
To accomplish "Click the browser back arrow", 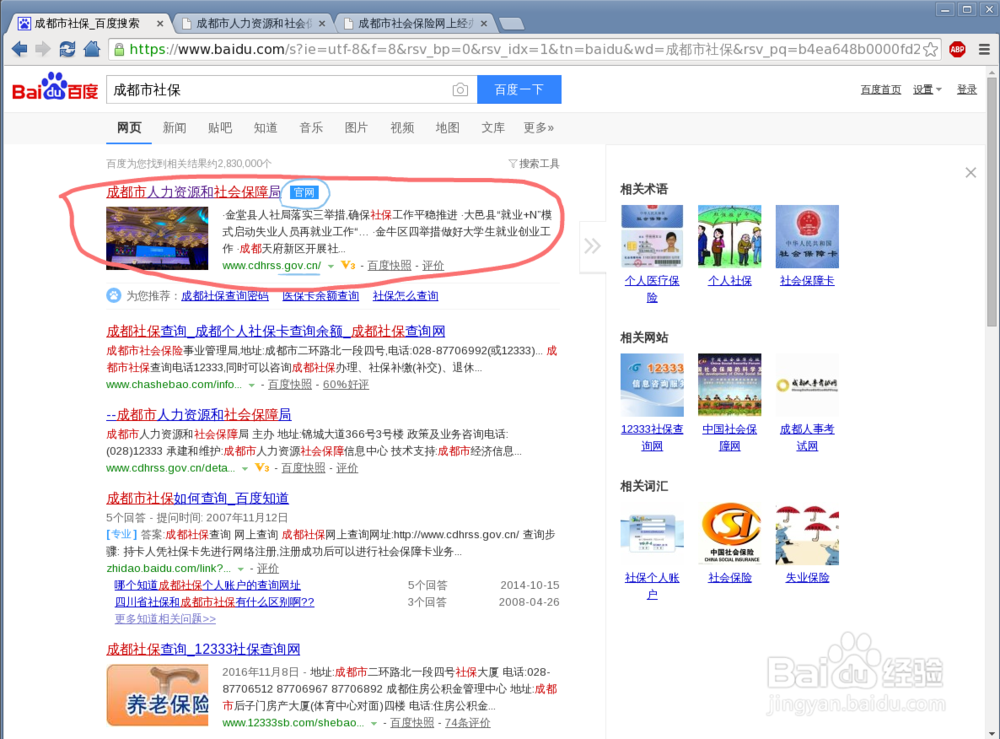I will [x=19, y=49].
